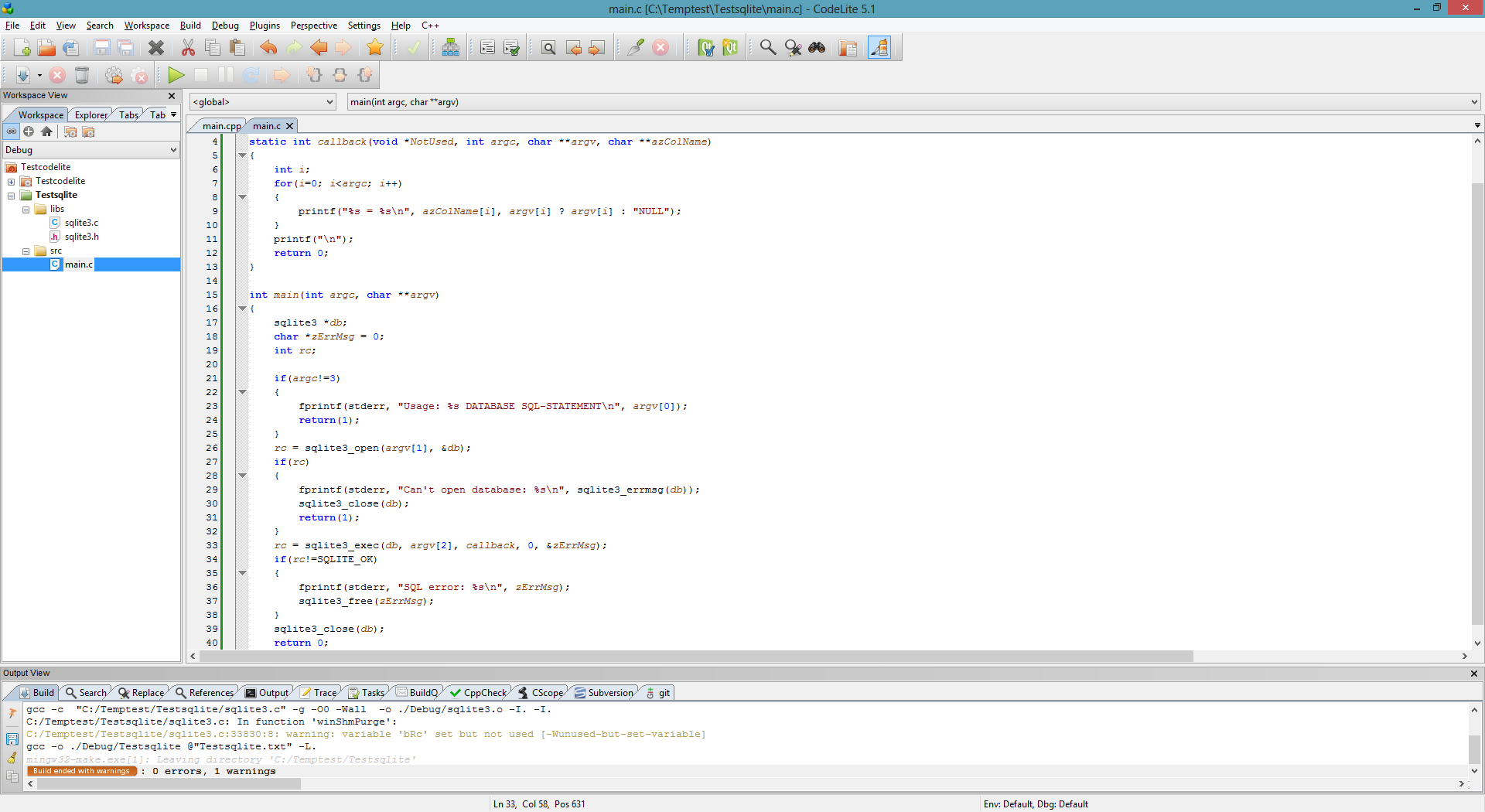Viewport: 1485px width, 812px height.
Task: Open sqlite3.h in the project tree
Action: pos(81,237)
